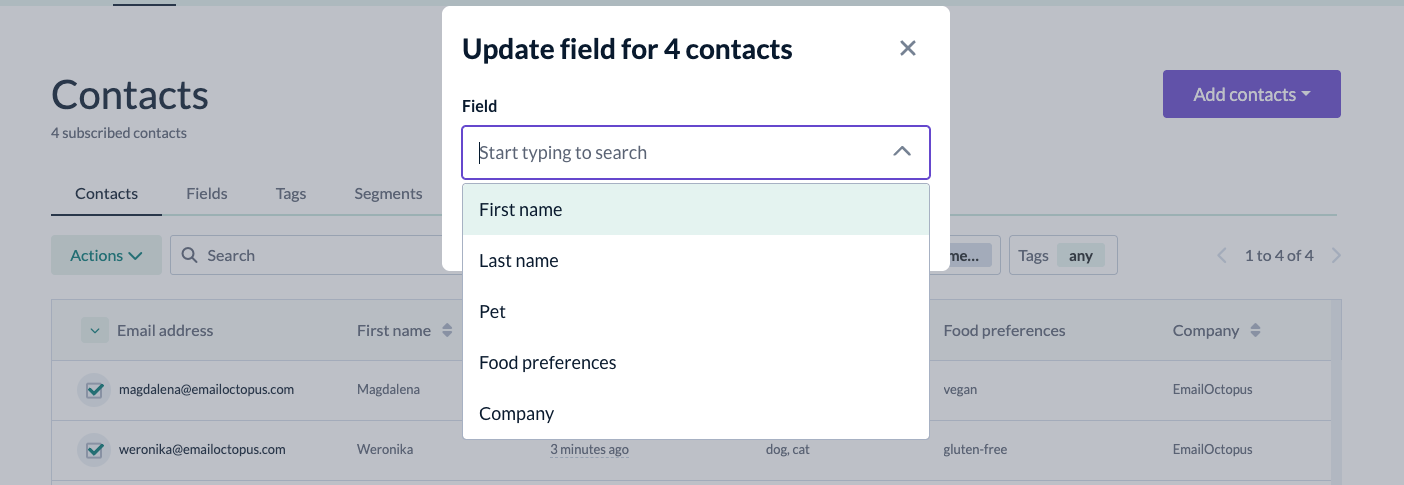Open the Add contacts dropdown button

(1251, 94)
